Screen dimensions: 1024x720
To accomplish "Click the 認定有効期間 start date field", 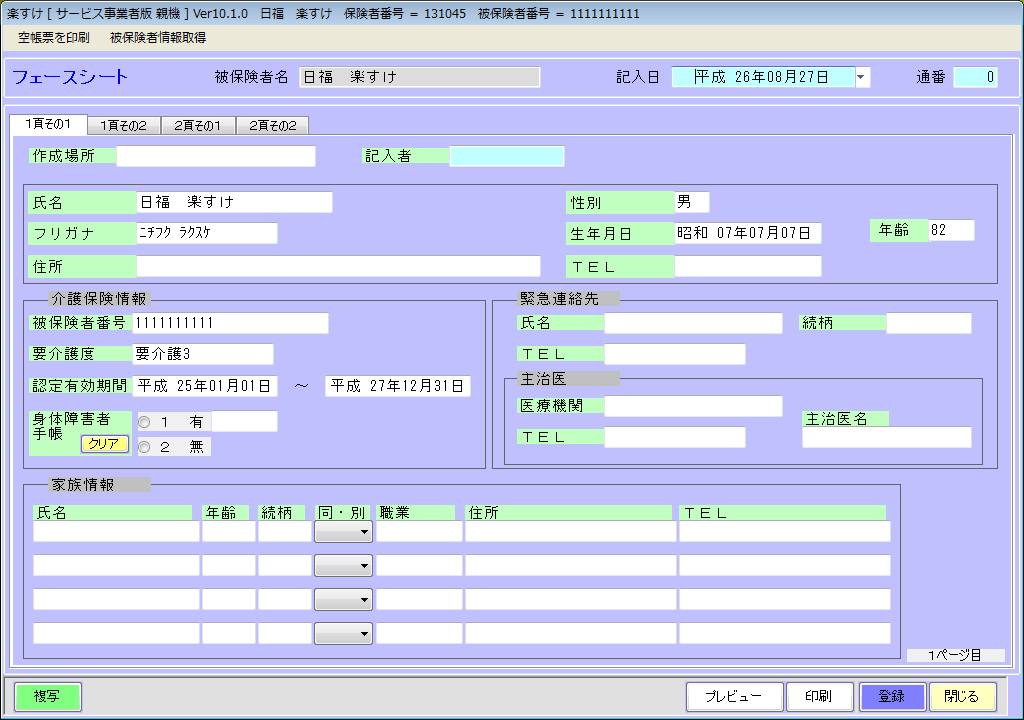I will 205,386.
